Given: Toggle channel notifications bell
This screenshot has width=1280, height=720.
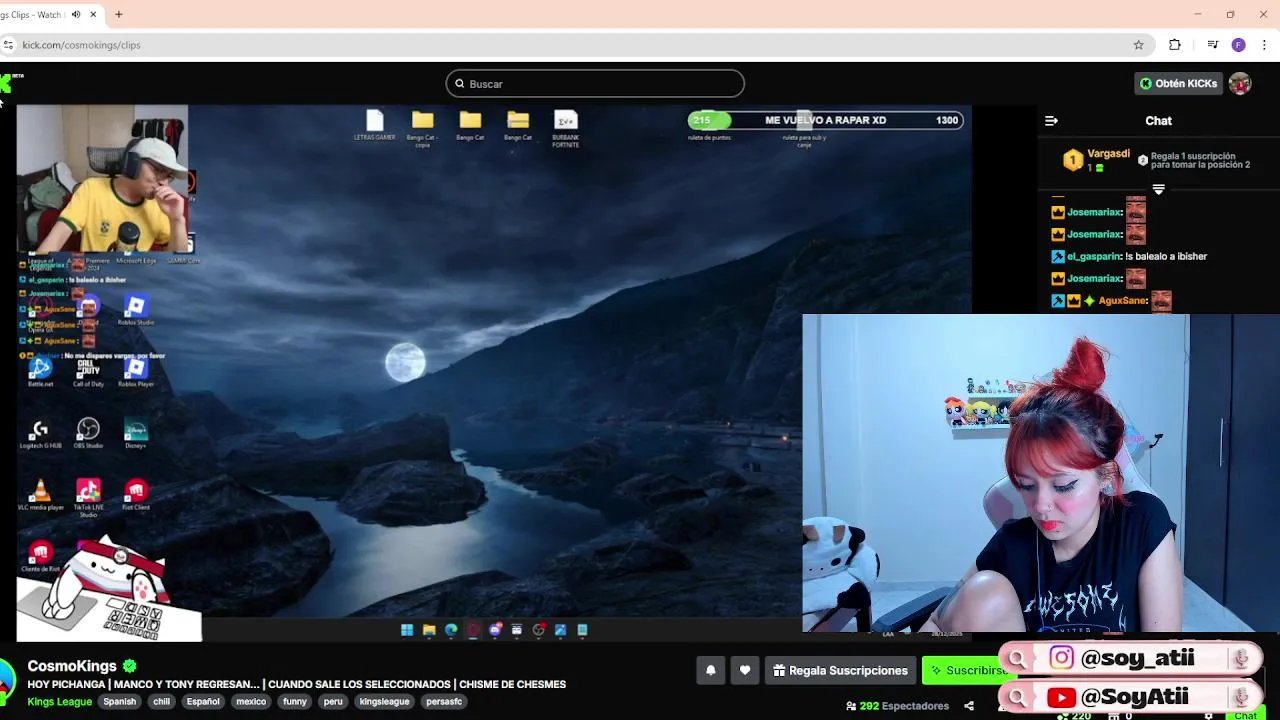Looking at the screenshot, I should click(x=711, y=670).
